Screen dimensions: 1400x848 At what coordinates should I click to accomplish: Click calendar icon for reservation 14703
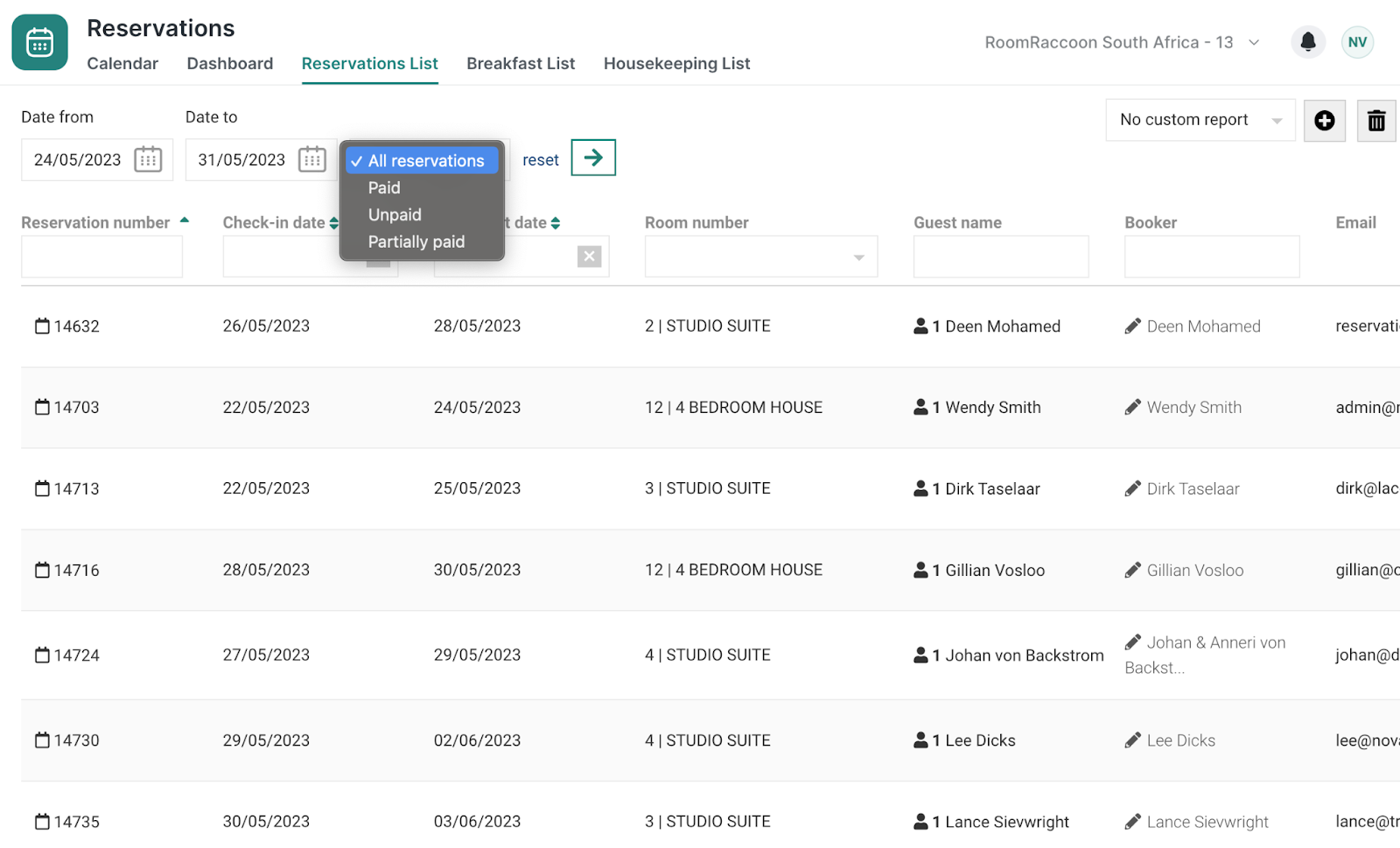tap(42, 407)
